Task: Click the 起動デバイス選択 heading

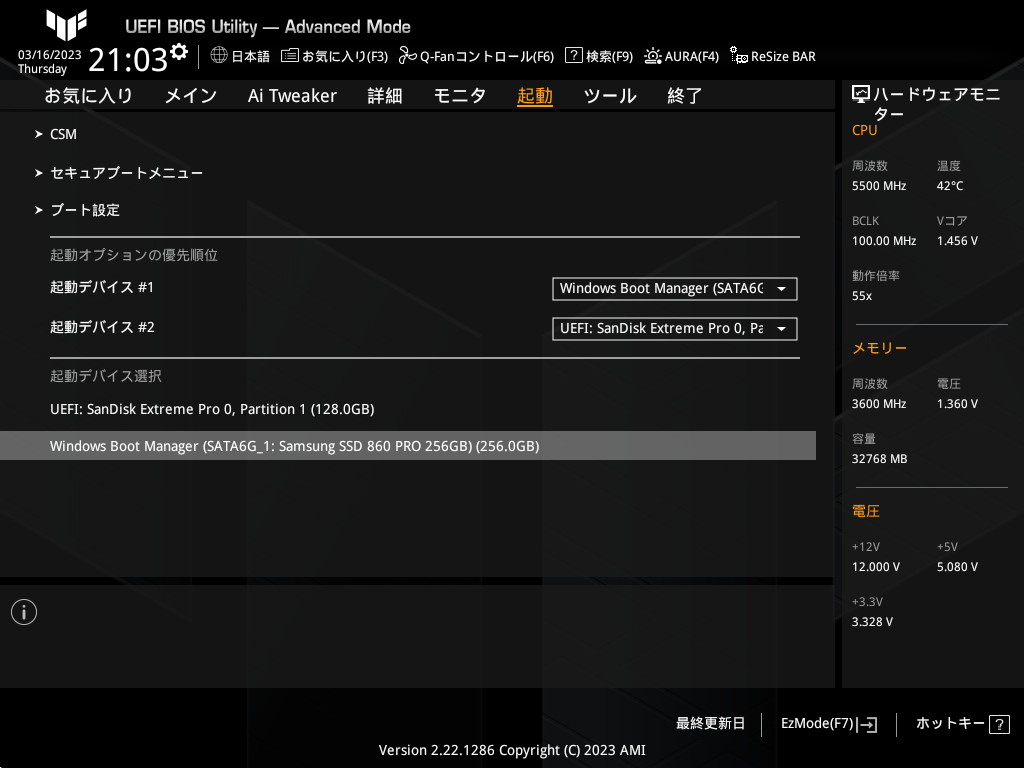Action: pyautogui.click(x=106, y=376)
